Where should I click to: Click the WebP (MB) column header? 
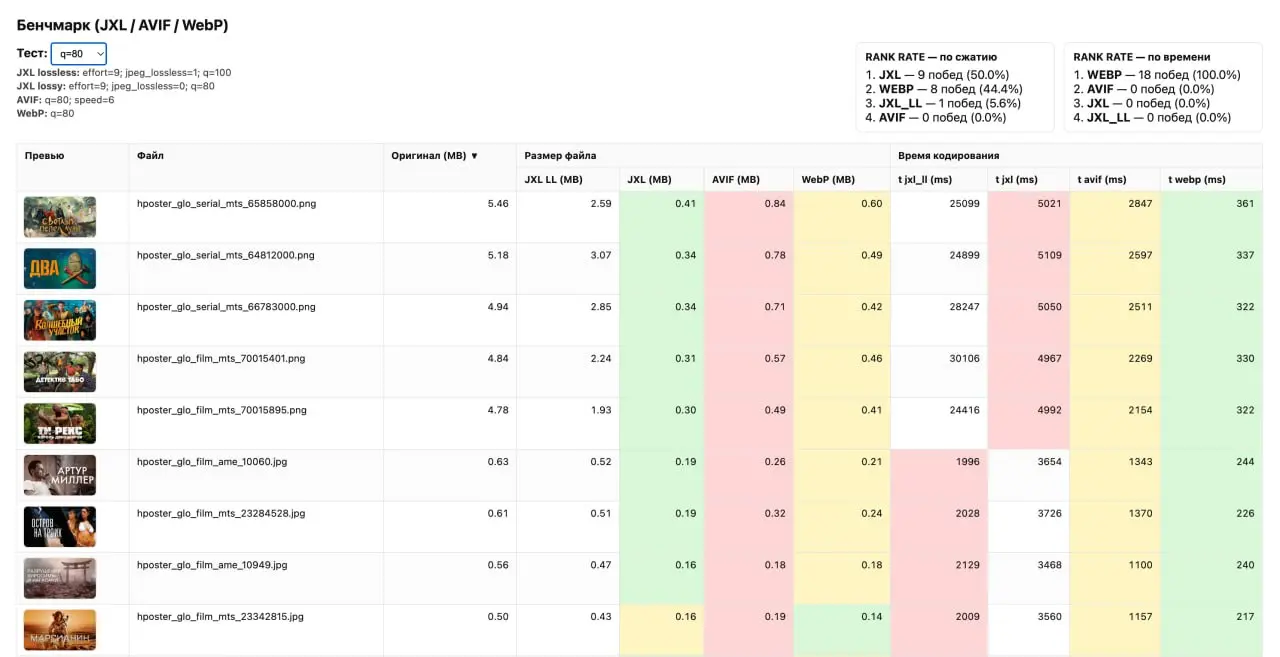(828, 180)
